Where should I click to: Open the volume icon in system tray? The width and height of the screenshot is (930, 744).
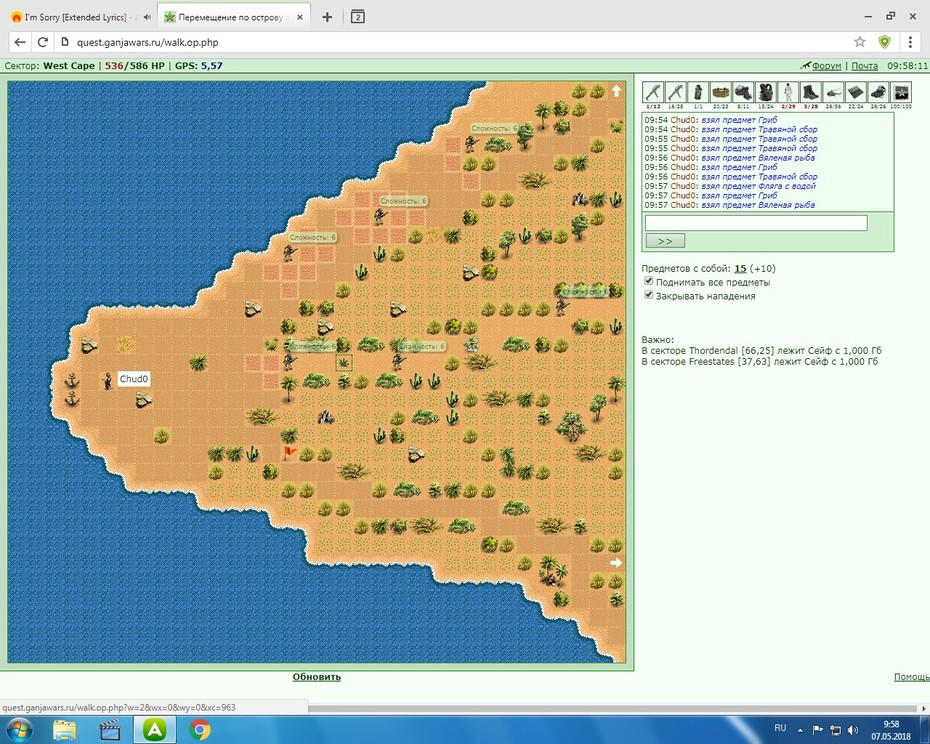(x=852, y=730)
